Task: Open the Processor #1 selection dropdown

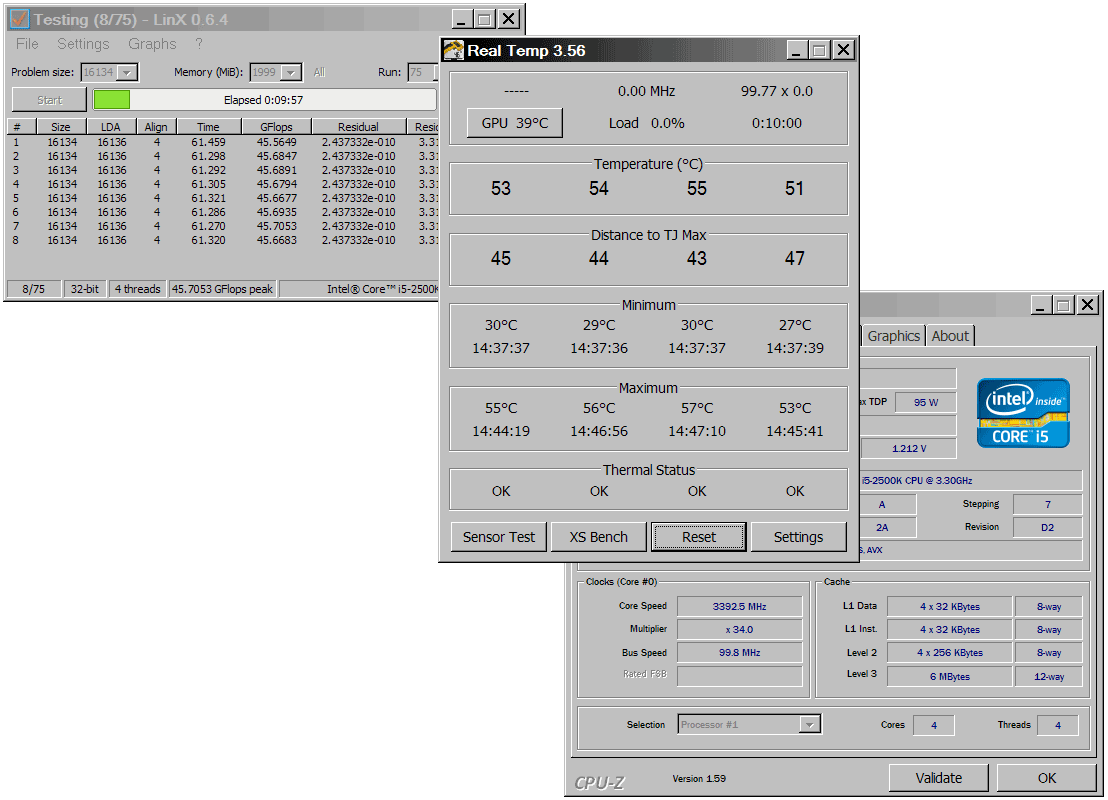Action: click(x=810, y=725)
